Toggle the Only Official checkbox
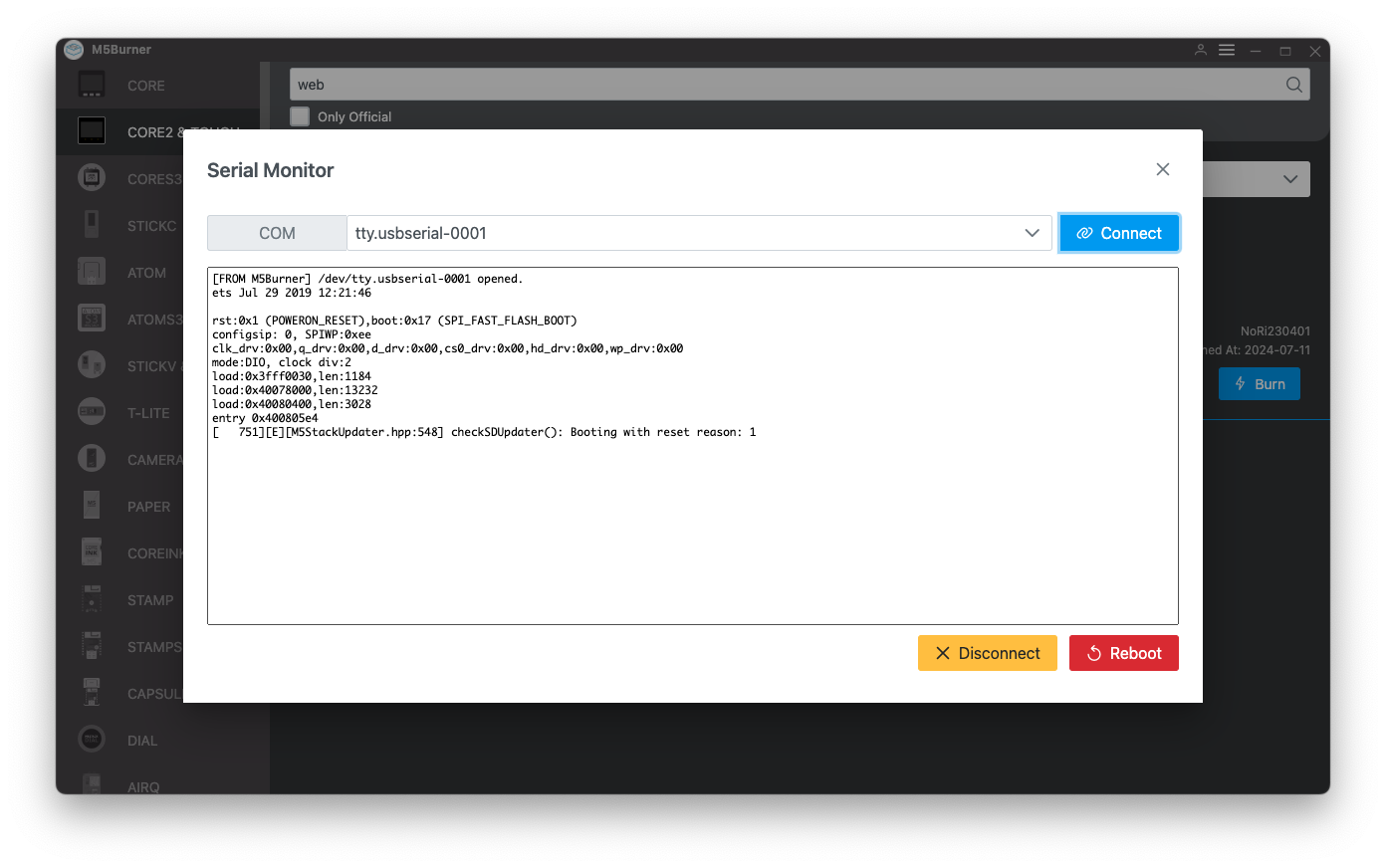 click(x=300, y=116)
